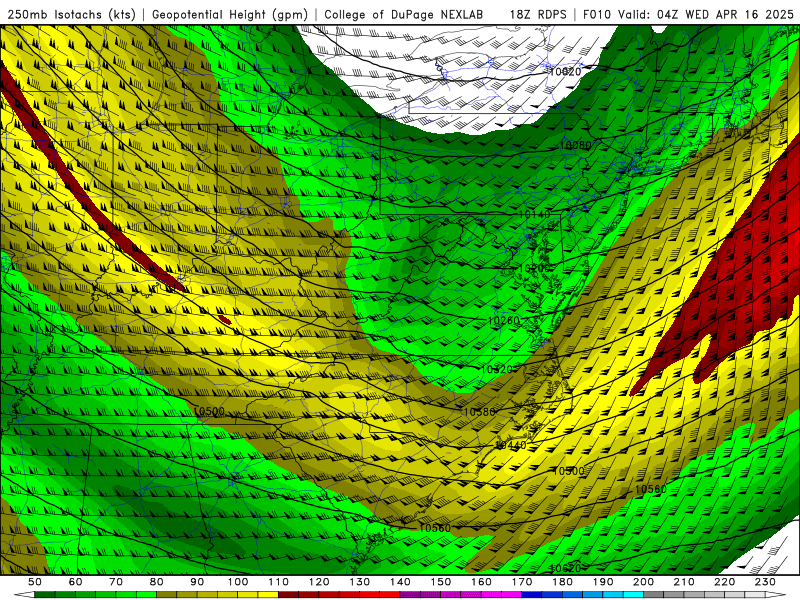Click the 10620 contour label
This screenshot has height=600, width=800.
(x=565, y=568)
